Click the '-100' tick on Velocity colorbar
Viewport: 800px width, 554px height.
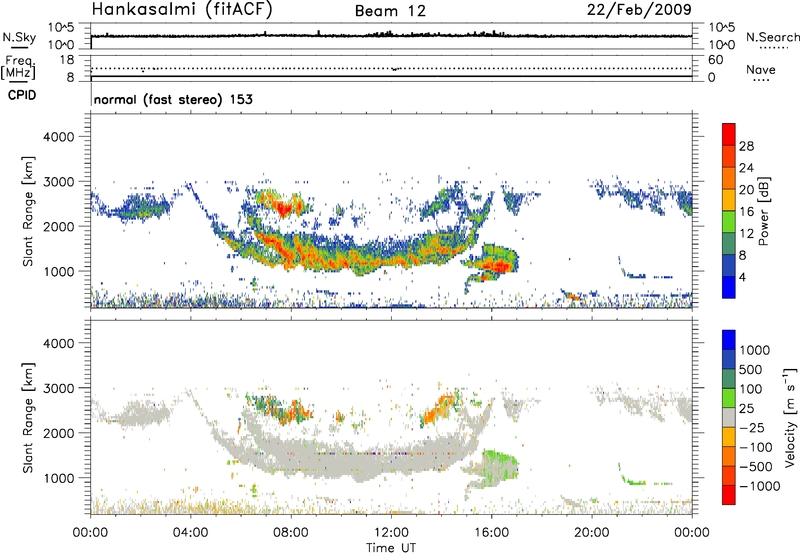pyautogui.click(x=756, y=447)
